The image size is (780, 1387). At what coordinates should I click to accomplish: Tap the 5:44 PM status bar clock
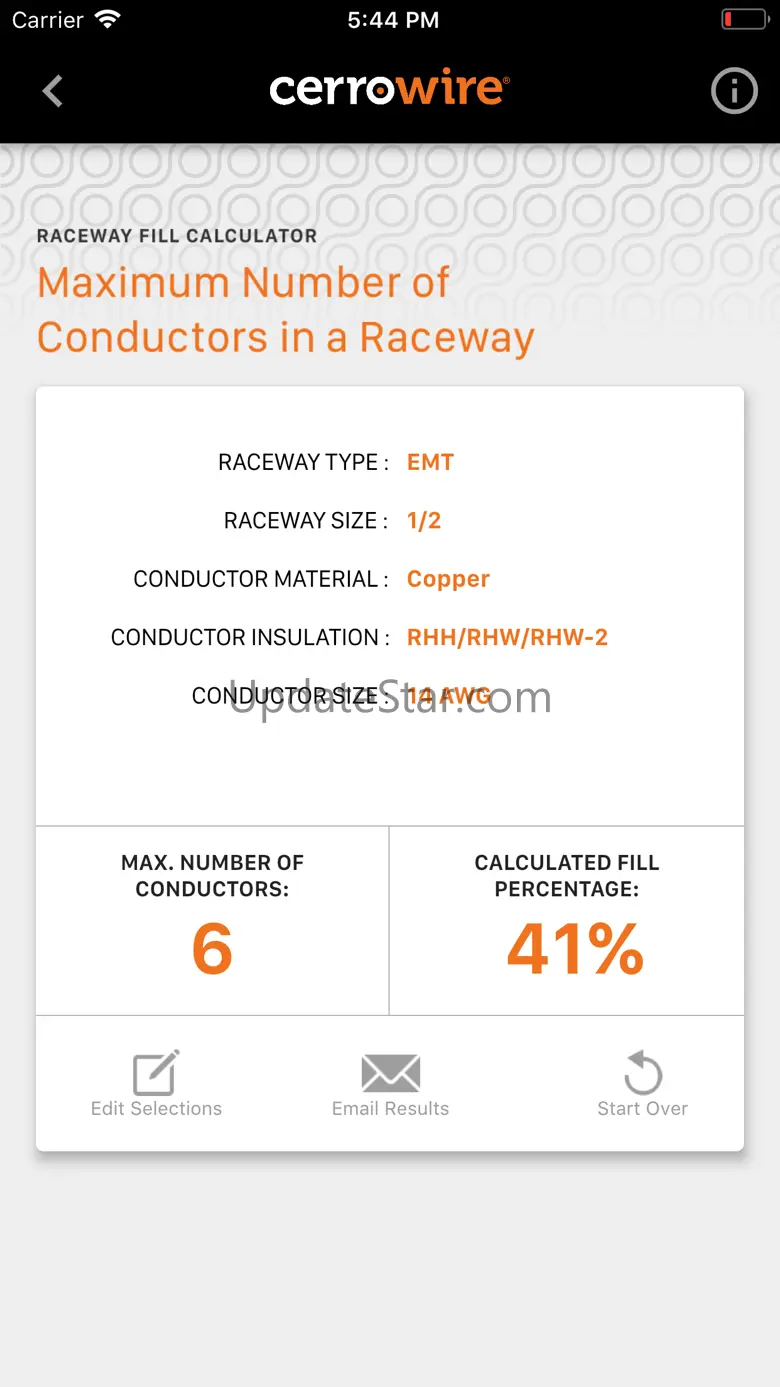393,20
